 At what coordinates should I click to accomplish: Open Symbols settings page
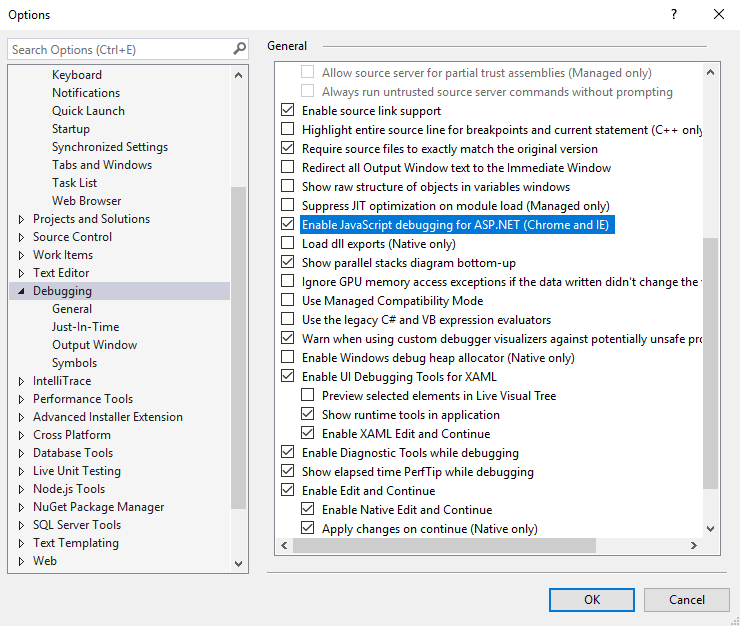(75, 363)
